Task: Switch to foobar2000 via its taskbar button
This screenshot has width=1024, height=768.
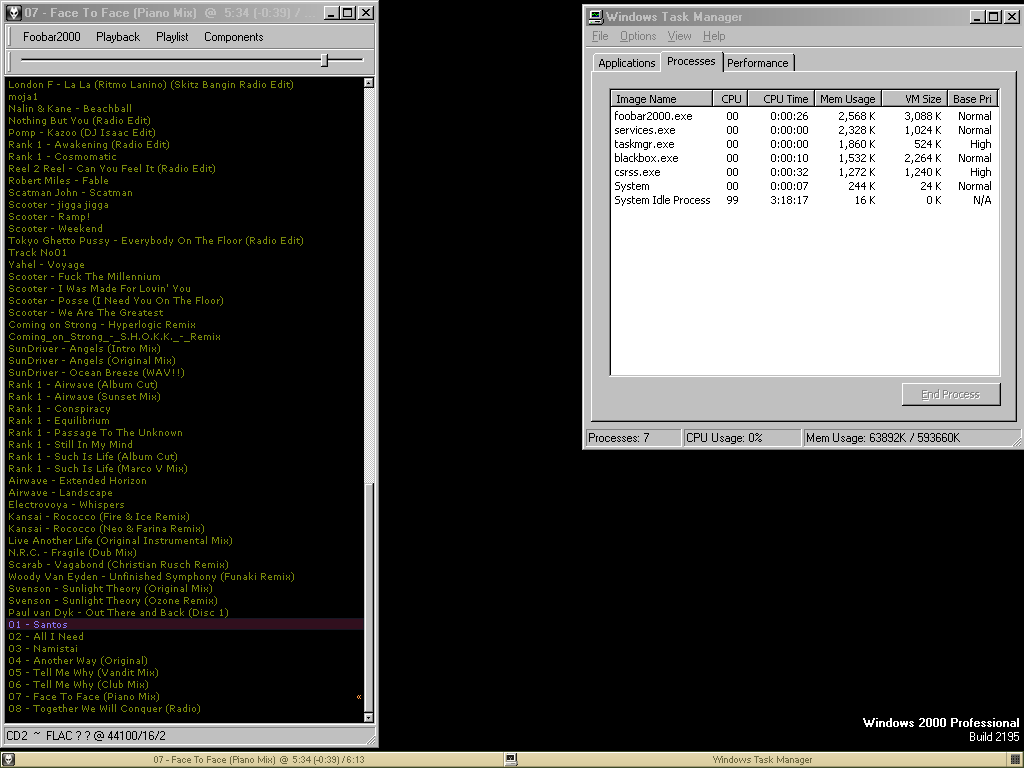Action: (x=251, y=760)
